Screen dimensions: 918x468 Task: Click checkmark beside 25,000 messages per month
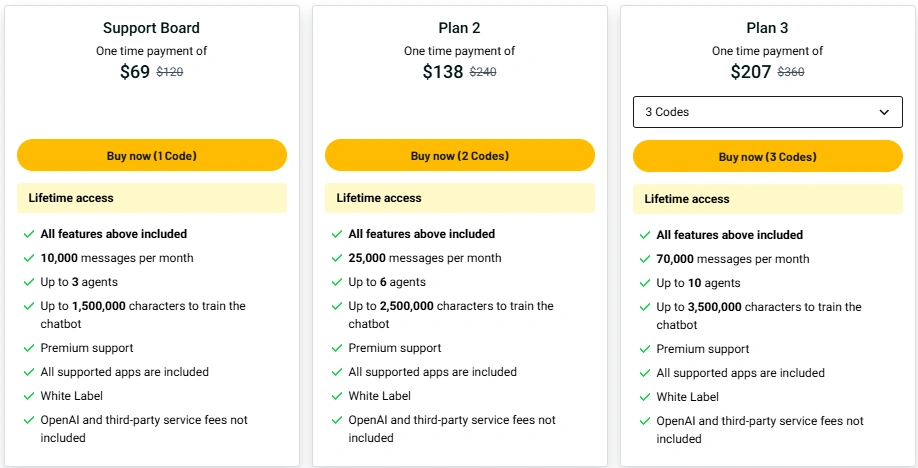[337, 258]
